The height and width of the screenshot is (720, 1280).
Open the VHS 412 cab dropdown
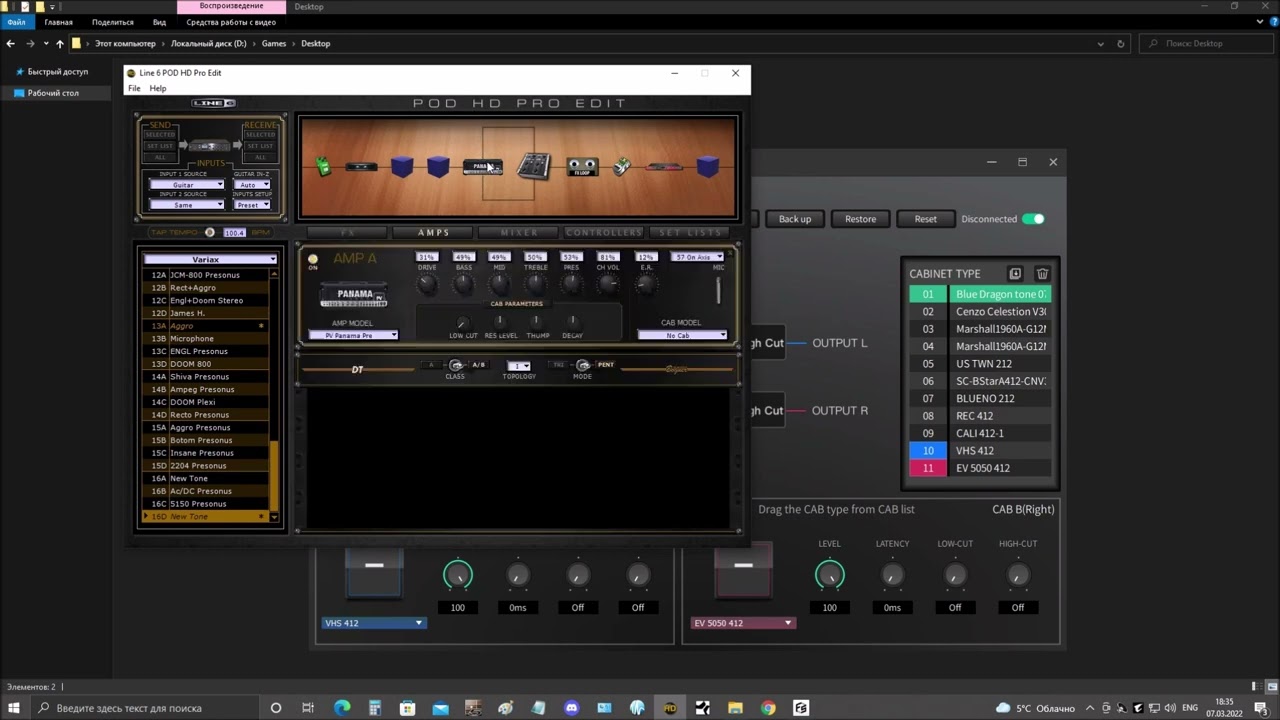point(374,623)
